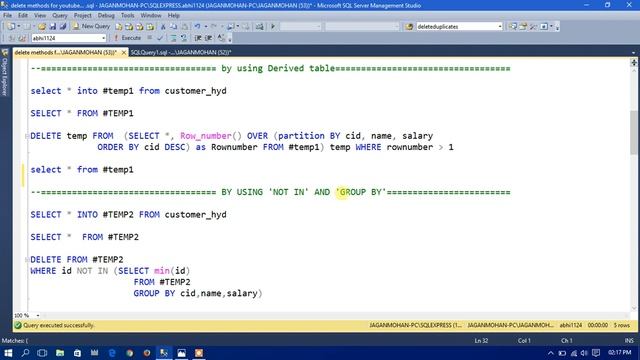Open the Undo history dropdown arrow
Image resolution: width=640 pixels, height=360 pixels.
[205, 27]
